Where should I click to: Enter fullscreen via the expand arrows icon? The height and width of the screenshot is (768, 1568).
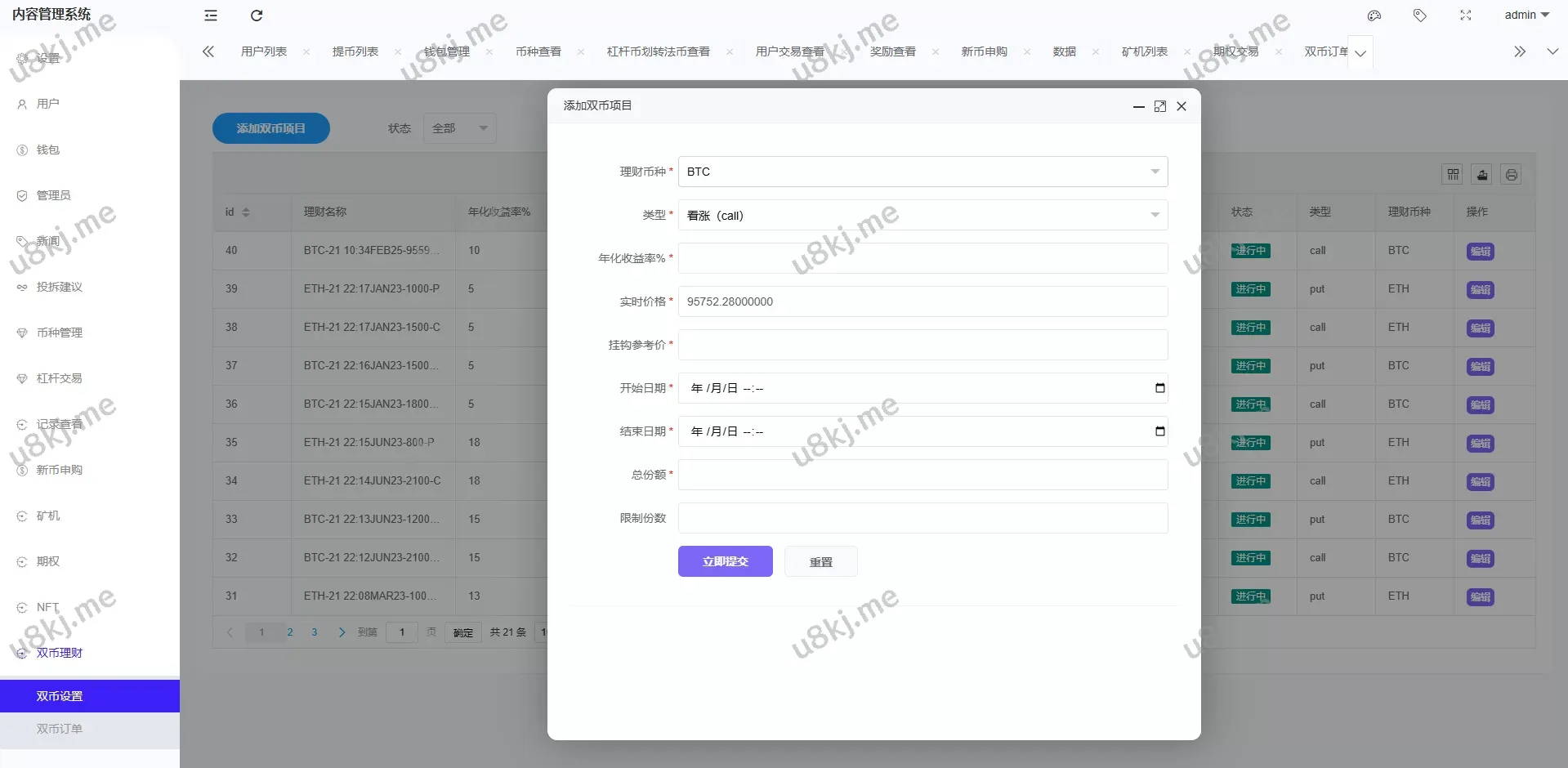tap(1465, 16)
